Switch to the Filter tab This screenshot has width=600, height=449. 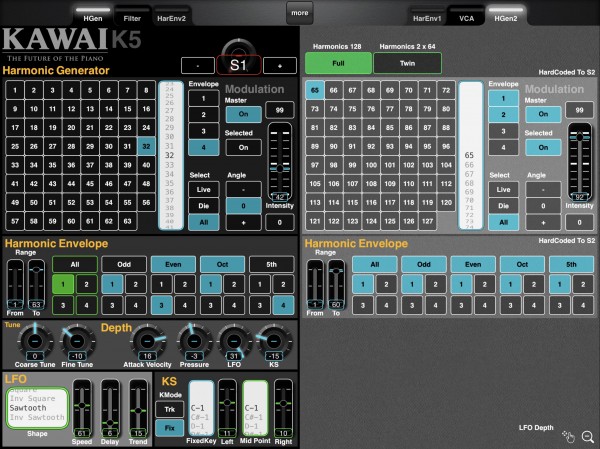coord(132,15)
